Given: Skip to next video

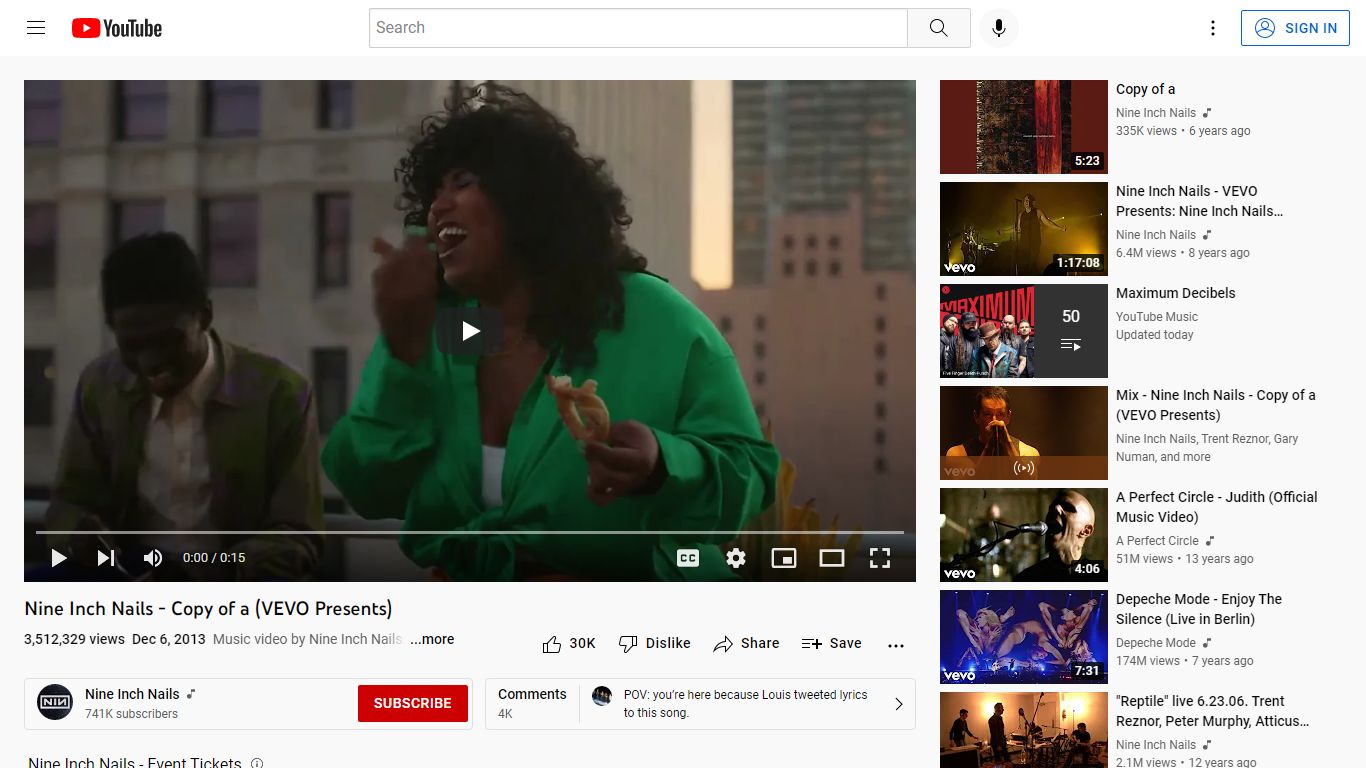Looking at the screenshot, I should (106, 558).
